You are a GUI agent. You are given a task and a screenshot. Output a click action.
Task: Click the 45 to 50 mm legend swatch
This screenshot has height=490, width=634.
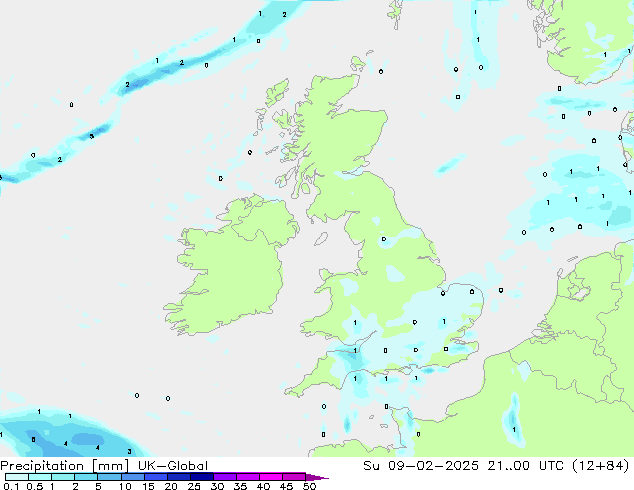294,477
